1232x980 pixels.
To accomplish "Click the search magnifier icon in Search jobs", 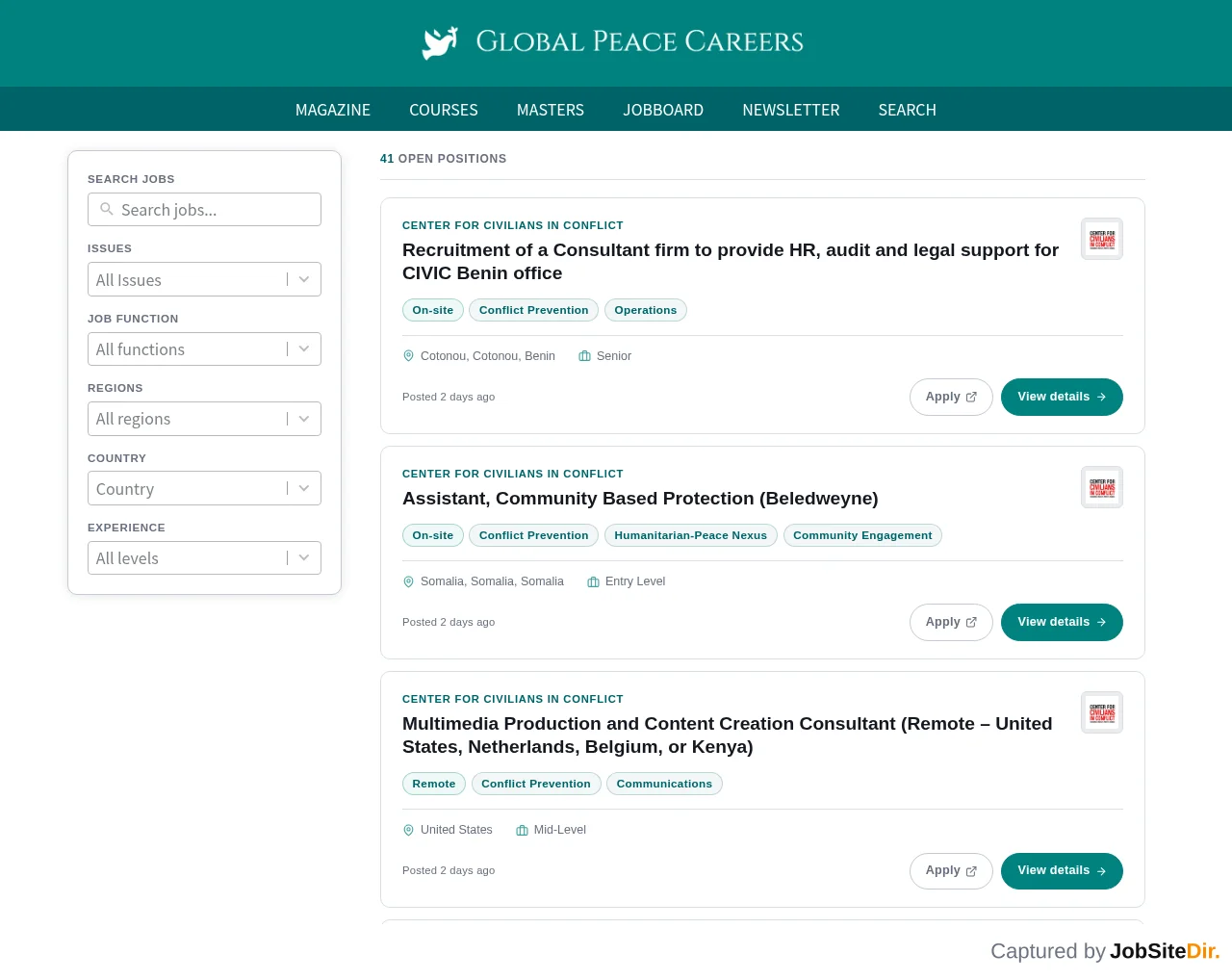I will pos(107,209).
